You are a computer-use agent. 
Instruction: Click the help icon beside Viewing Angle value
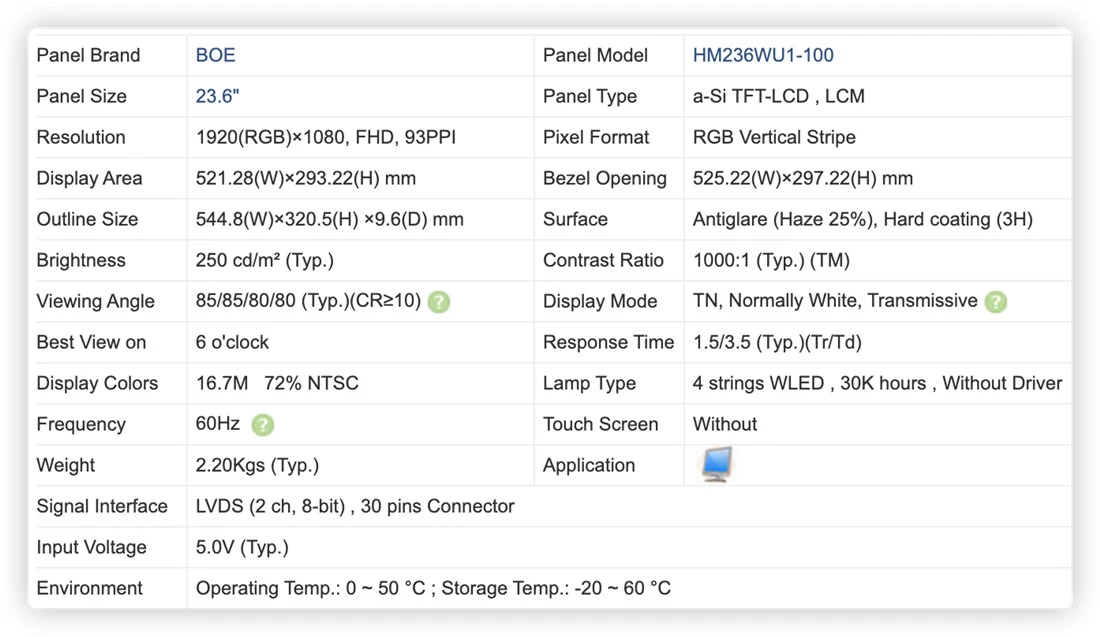coord(439,302)
